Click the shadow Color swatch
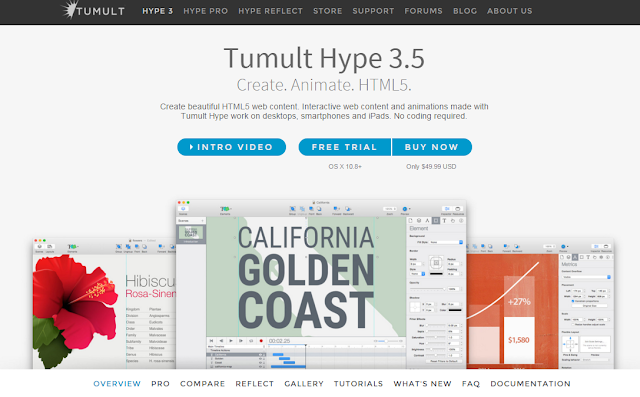Viewport: 640px width, 397px height. tap(455, 310)
